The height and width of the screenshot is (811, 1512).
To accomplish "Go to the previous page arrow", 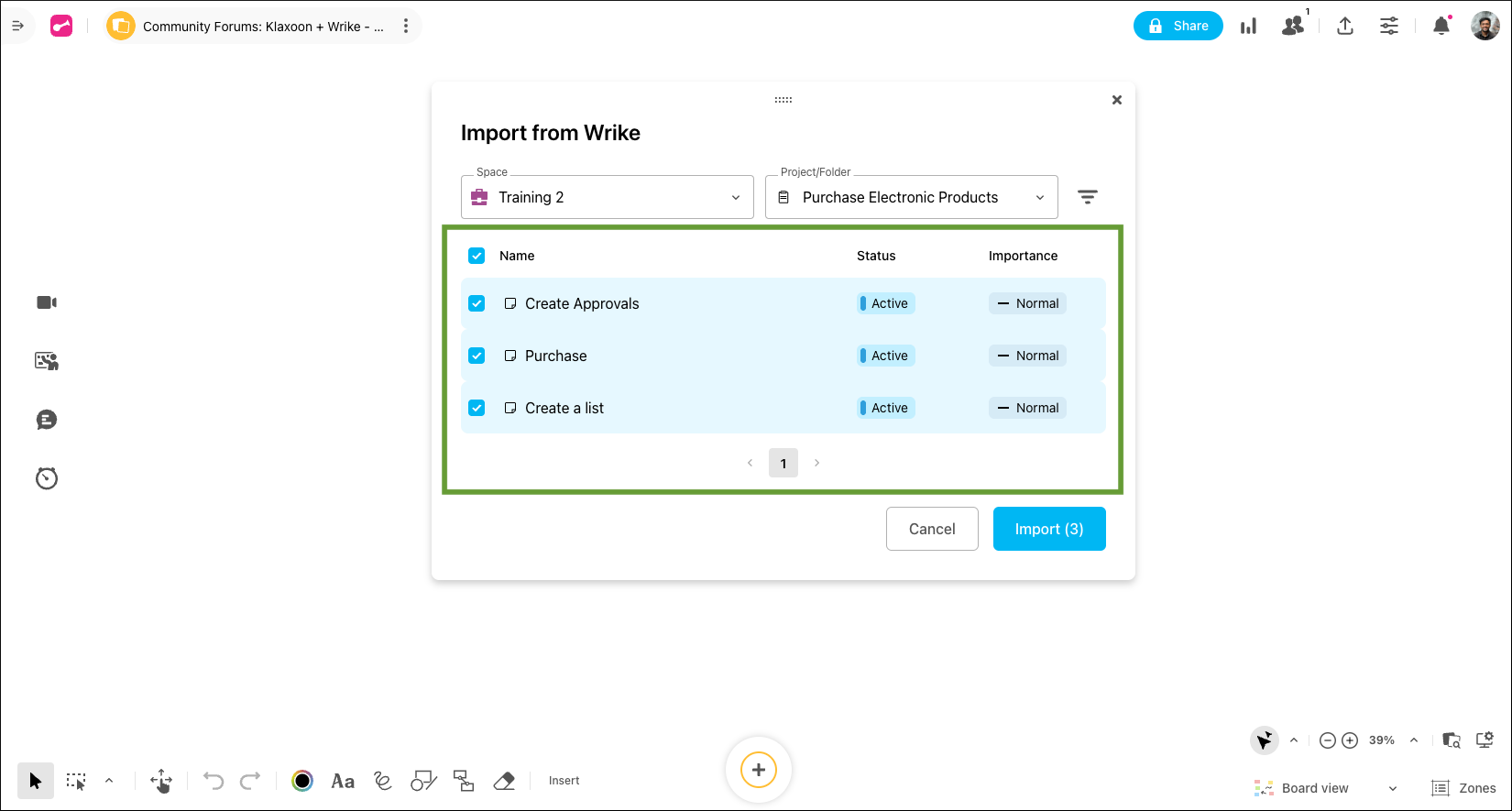I will coord(751,463).
